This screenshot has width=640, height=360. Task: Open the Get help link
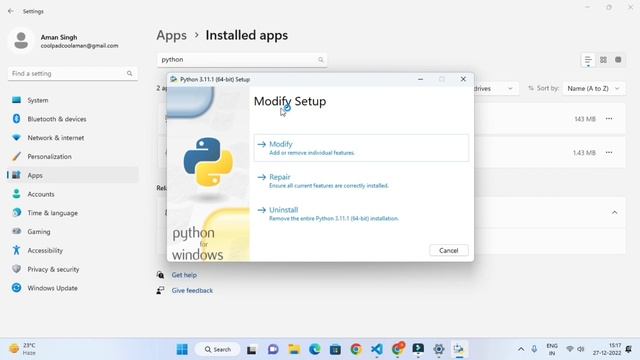184,275
